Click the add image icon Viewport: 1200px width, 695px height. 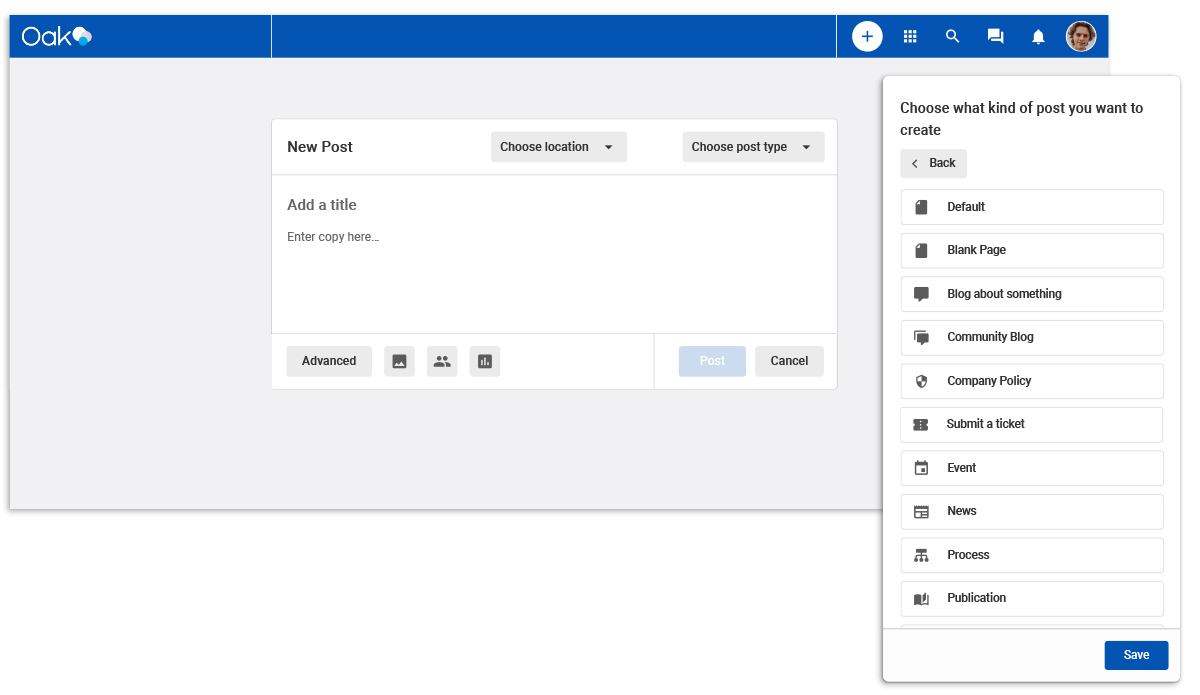pyautogui.click(x=399, y=361)
